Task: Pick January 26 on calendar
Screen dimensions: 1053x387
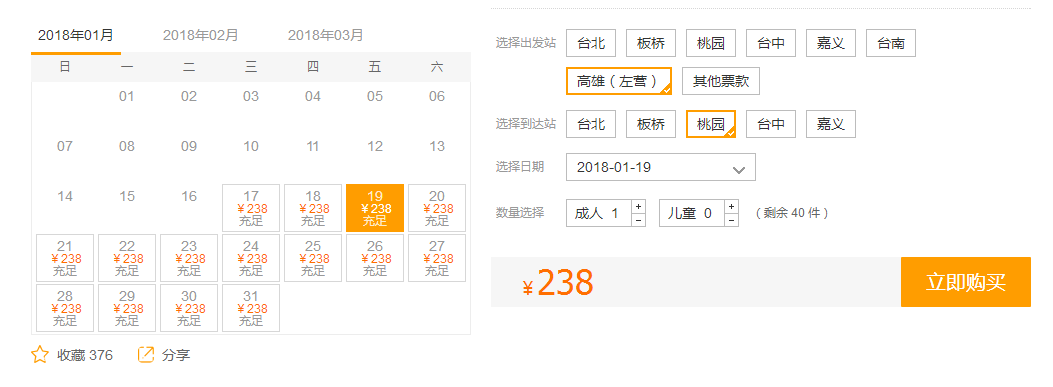Action: pyautogui.click(x=375, y=258)
